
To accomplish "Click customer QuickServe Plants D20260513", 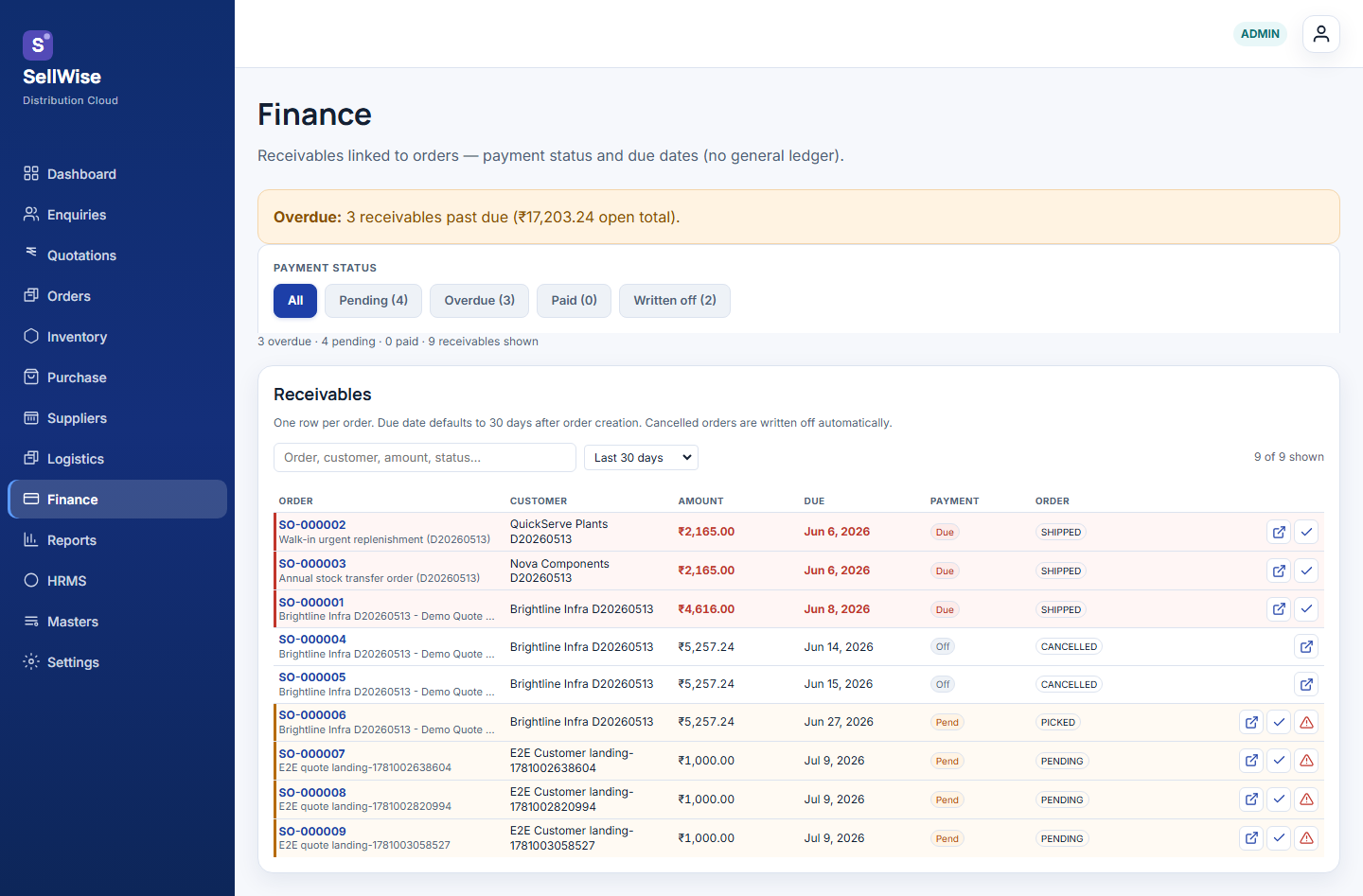I will pyautogui.click(x=559, y=532).
